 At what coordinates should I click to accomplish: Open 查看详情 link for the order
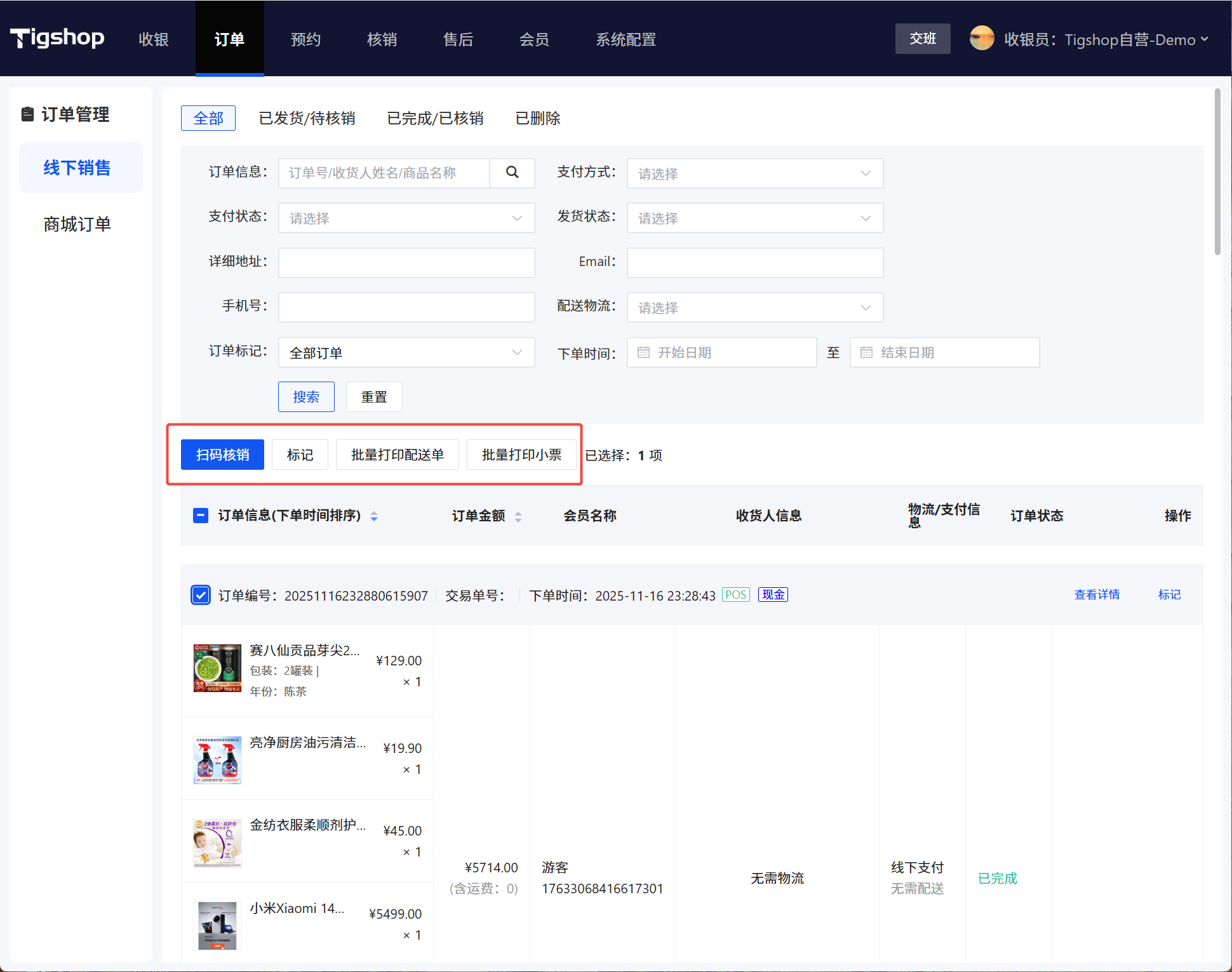1097,595
